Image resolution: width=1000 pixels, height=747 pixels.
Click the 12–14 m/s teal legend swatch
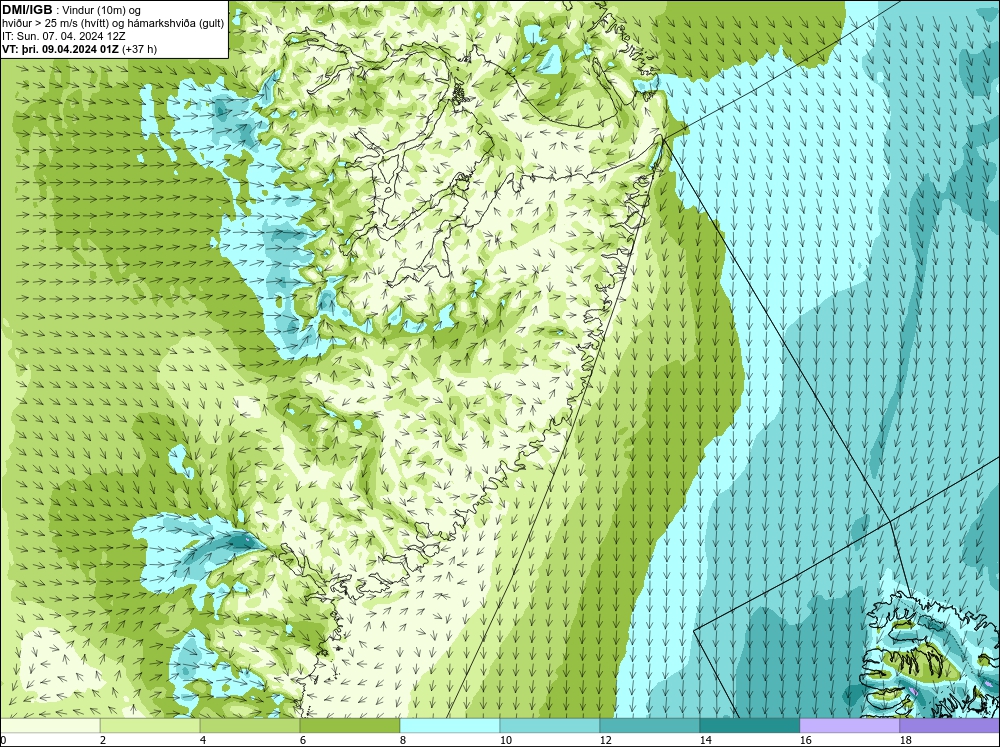tap(649, 726)
